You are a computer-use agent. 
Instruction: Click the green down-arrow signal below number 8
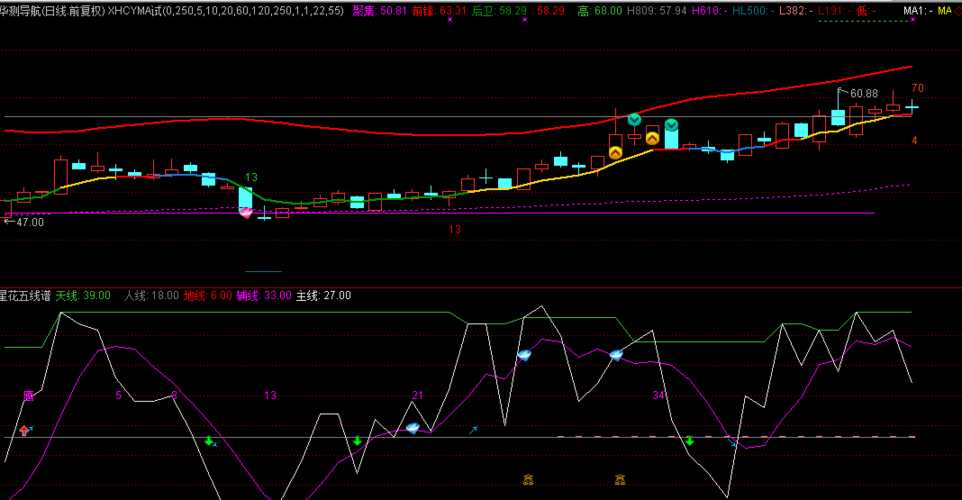209,440
